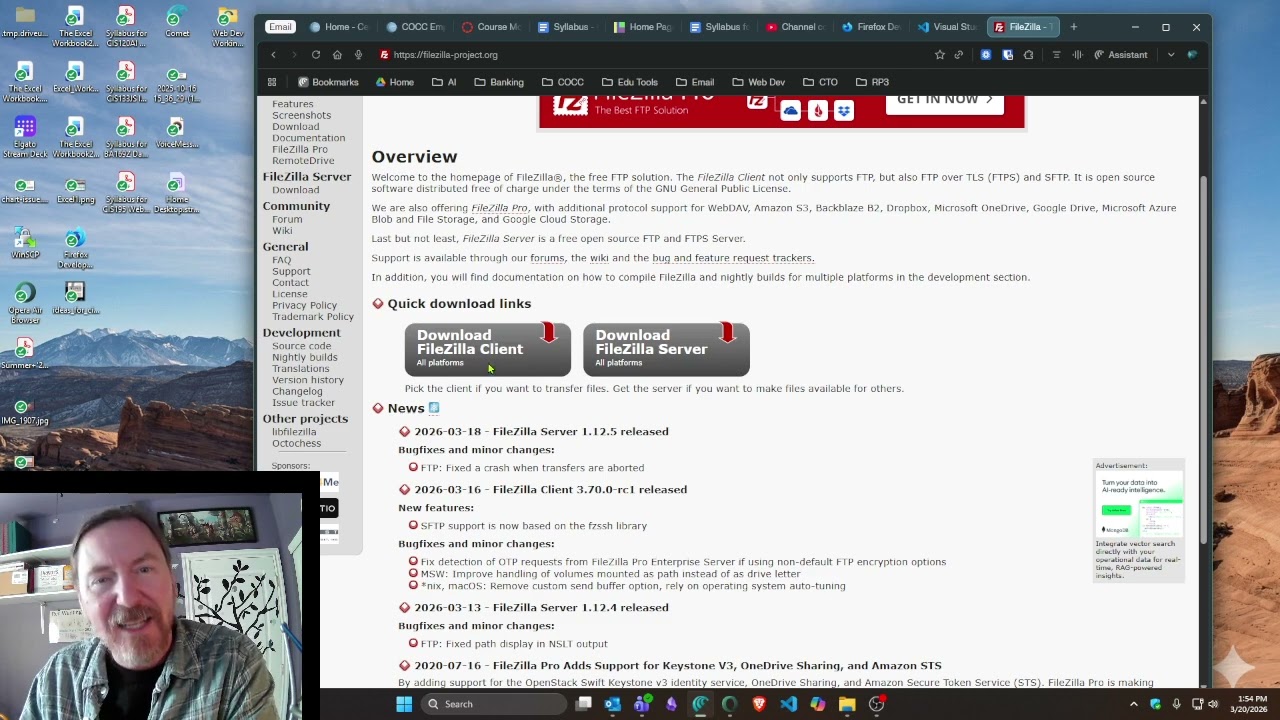
Task: Select the IMG_1907.jpg desktop file
Action: (x=25, y=412)
